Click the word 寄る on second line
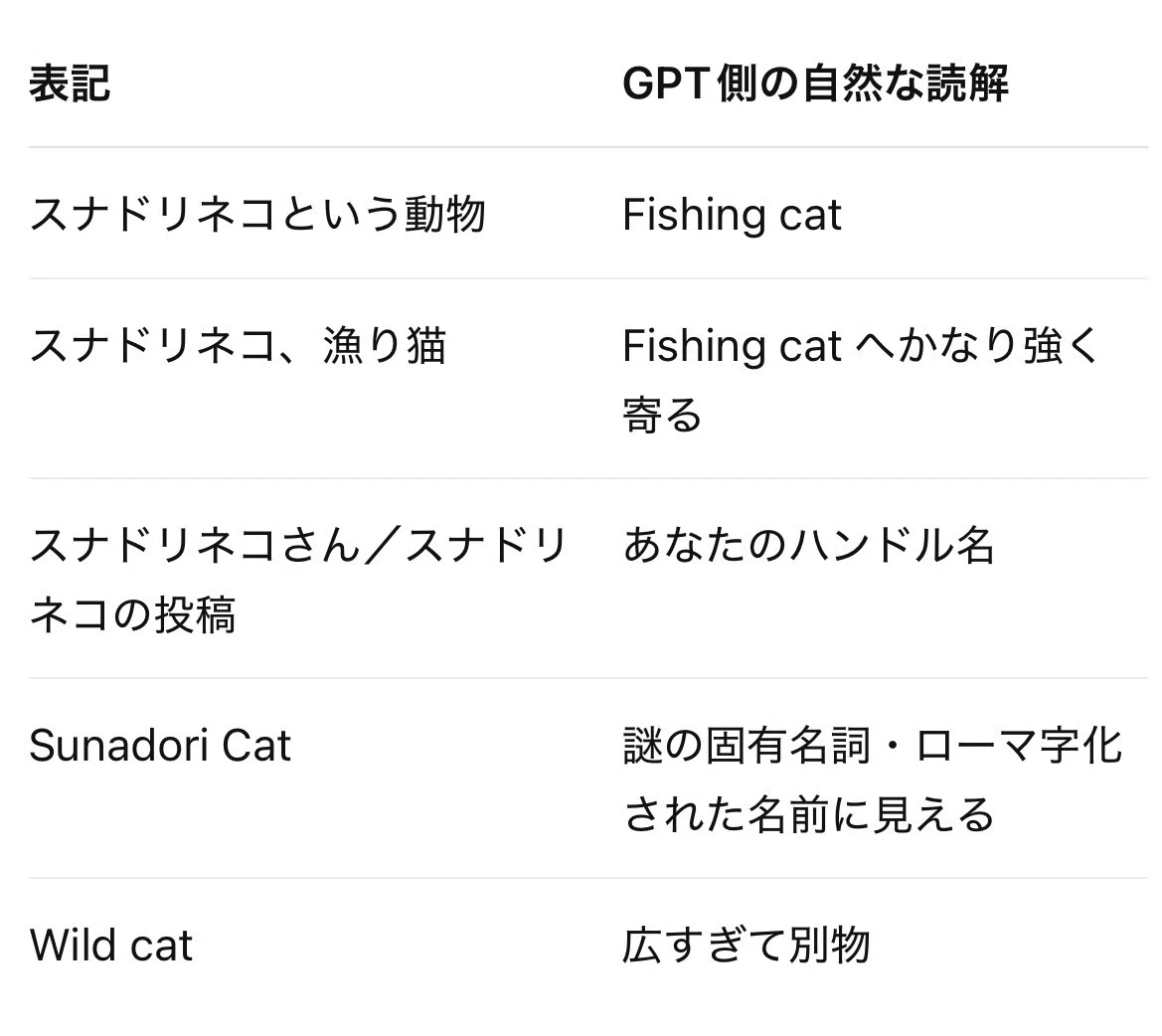The image size is (1162, 1036). [x=662, y=415]
